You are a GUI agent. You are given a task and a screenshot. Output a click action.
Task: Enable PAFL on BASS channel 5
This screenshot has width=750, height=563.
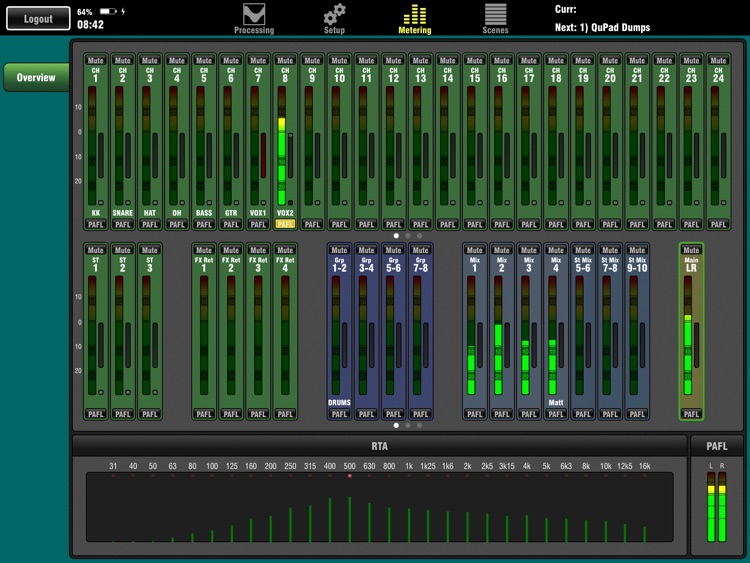204,225
